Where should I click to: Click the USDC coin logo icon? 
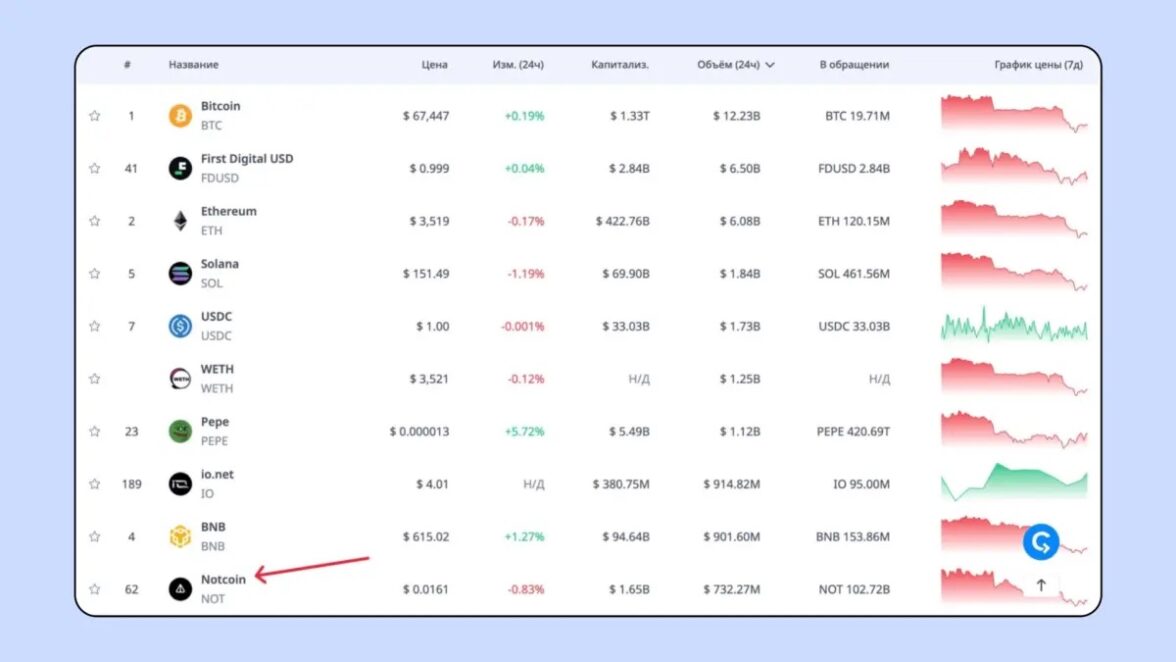point(180,326)
